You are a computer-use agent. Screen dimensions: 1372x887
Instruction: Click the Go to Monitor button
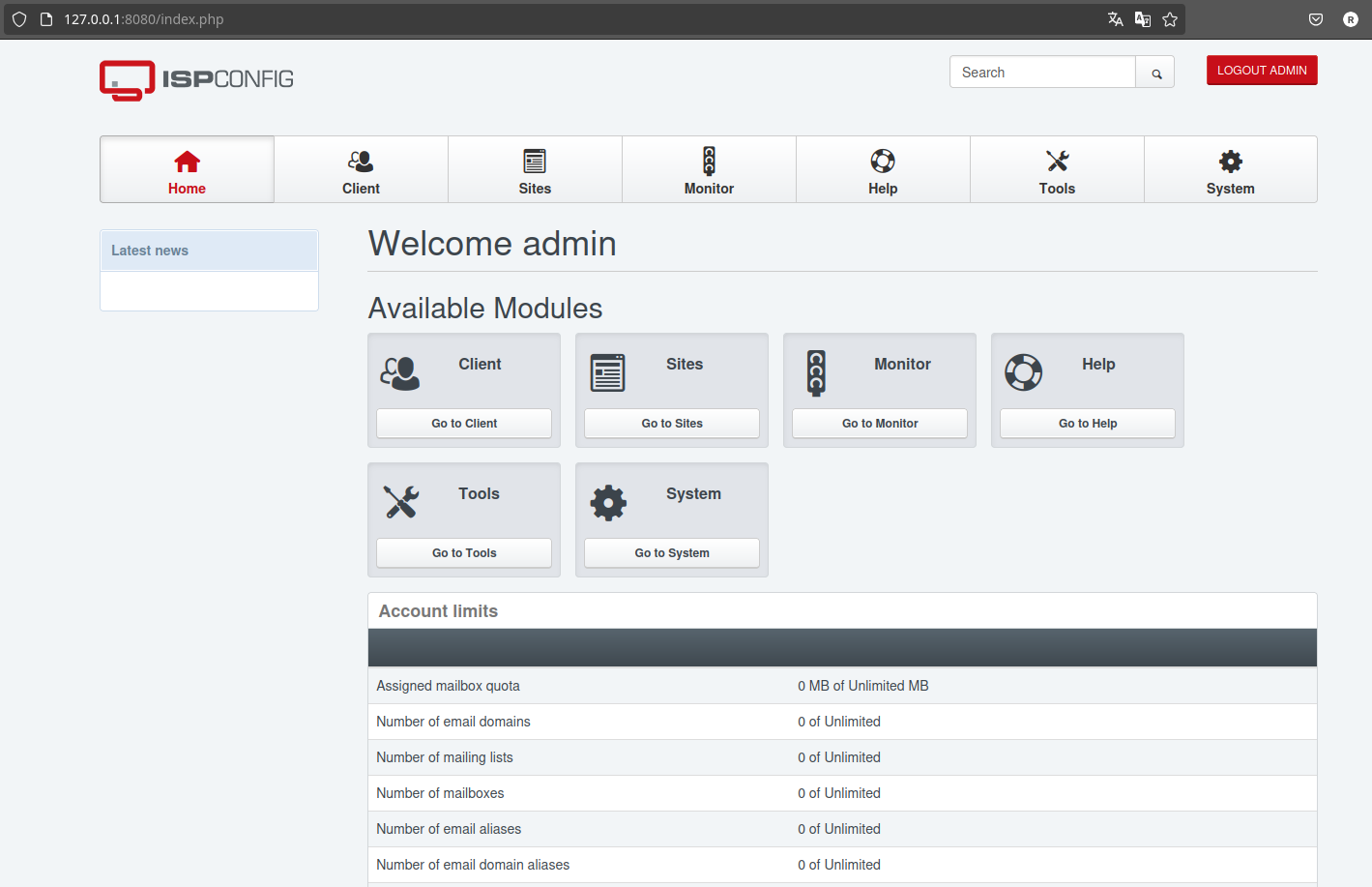[x=880, y=424]
